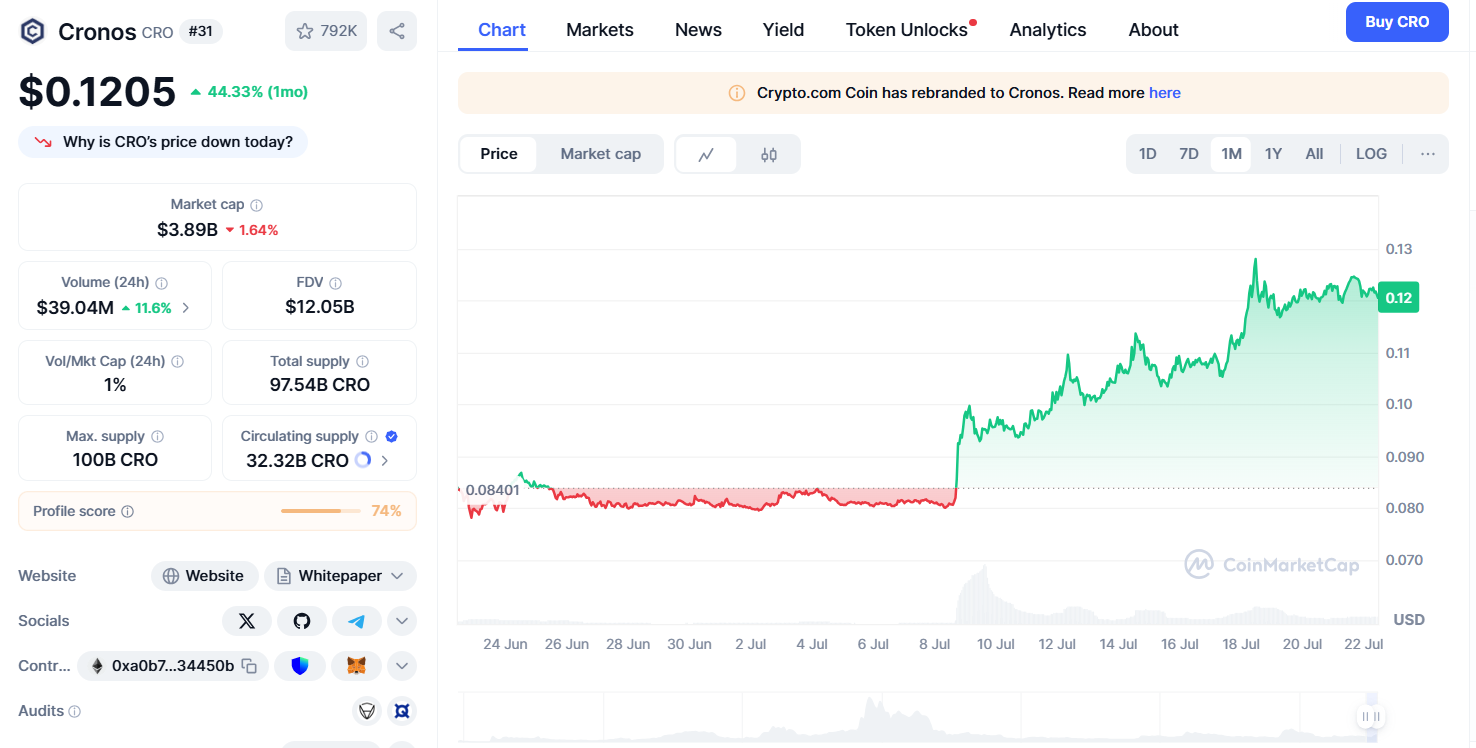The width and height of the screenshot is (1476, 748).
Task: Open first audit provider shield icon
Action: click(x=367, y=711)
